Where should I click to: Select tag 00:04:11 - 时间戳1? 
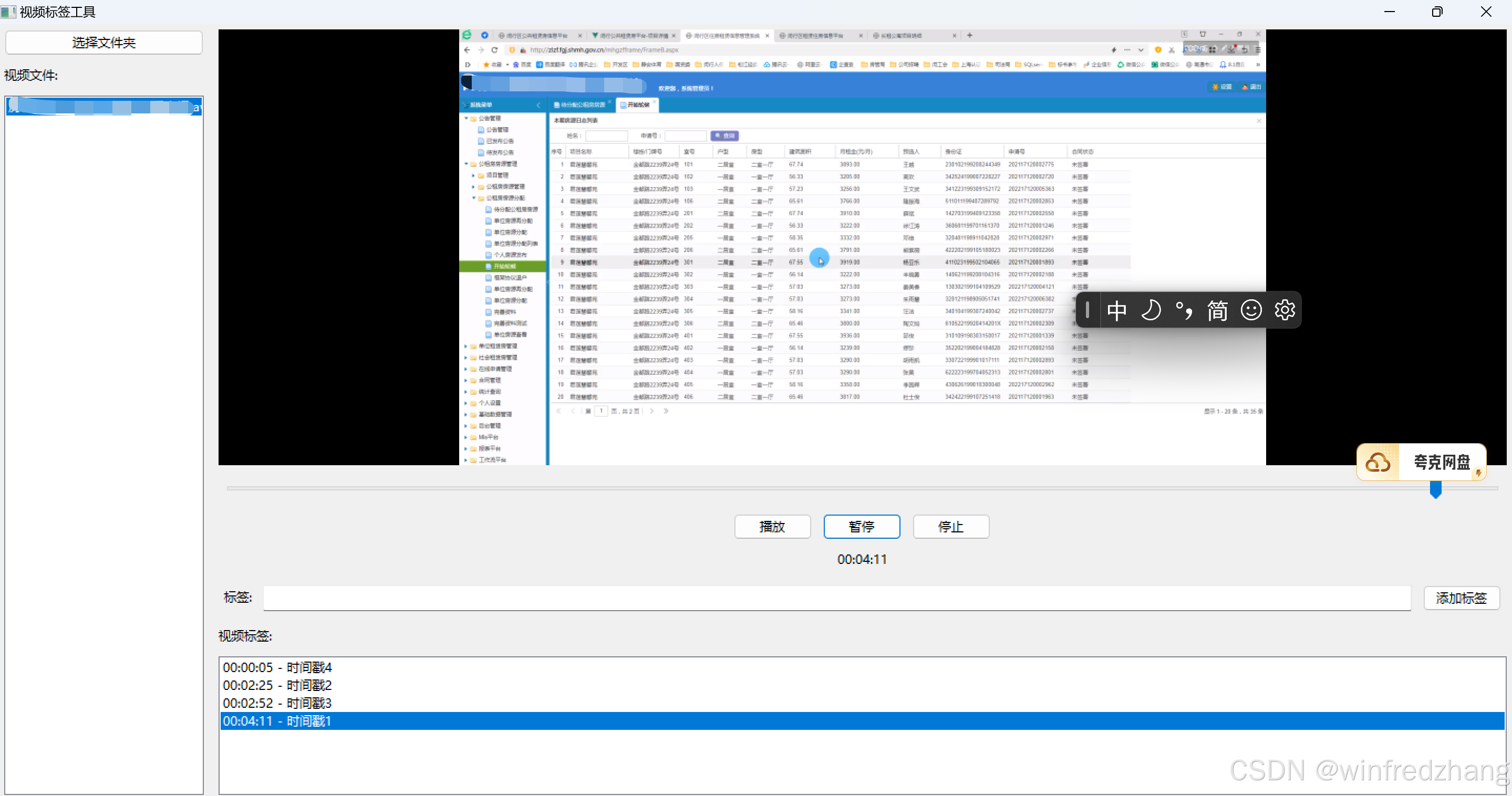click(862, 720)
